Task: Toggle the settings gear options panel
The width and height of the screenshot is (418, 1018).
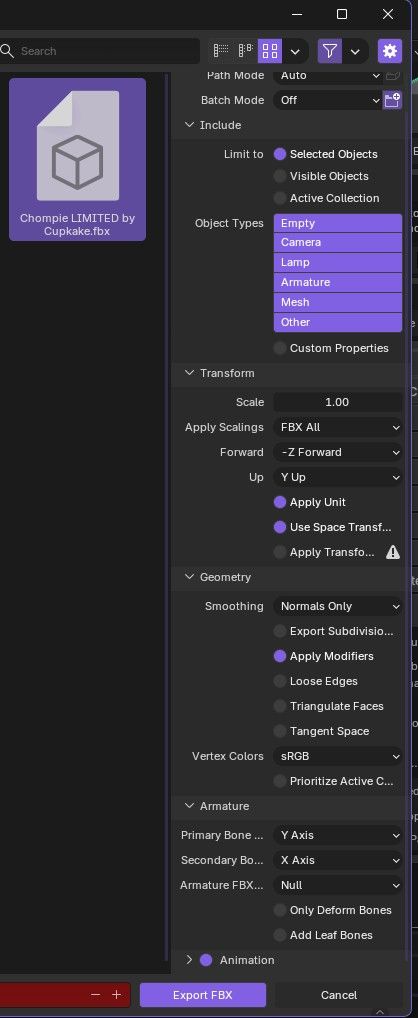Action: (389, 51)
